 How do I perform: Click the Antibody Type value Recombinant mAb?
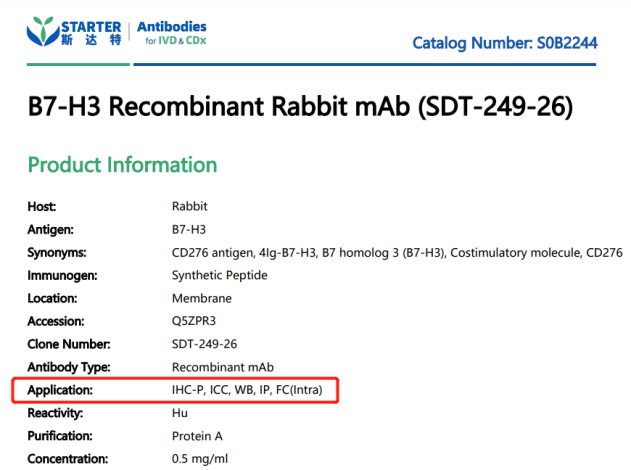coord(222,367)
